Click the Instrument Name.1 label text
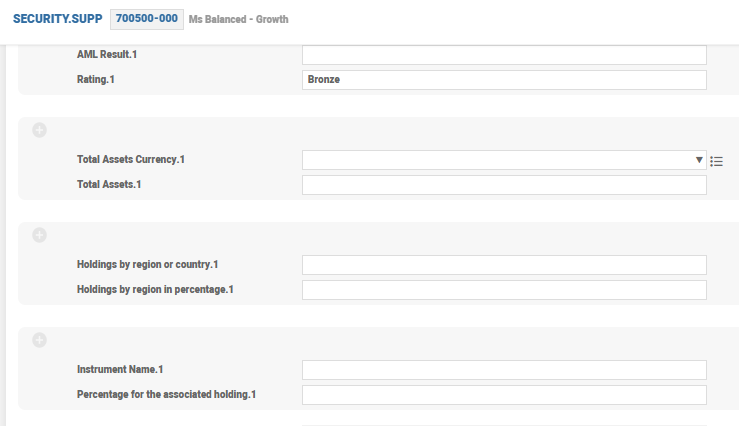 (x=120, y=369)
